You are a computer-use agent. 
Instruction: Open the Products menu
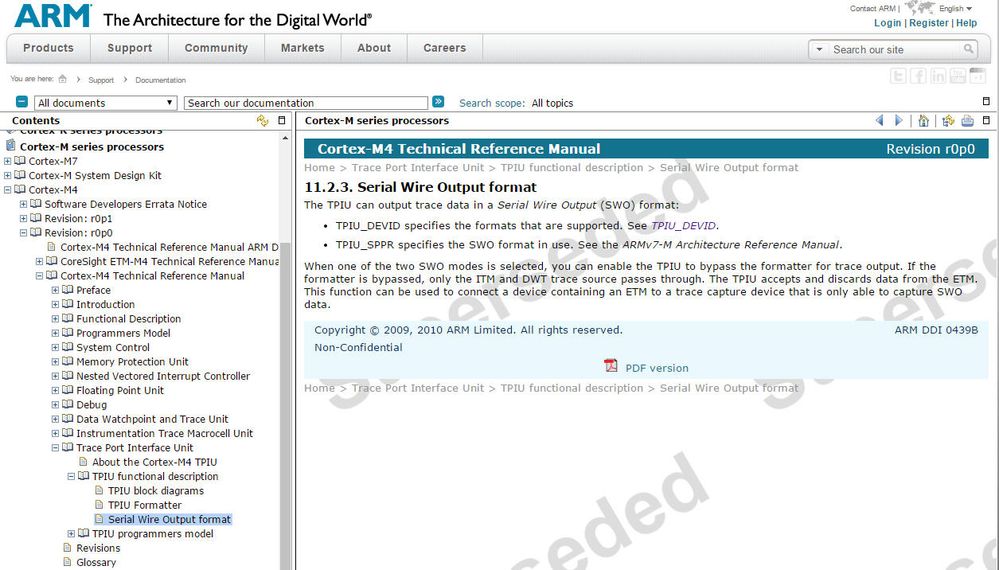tap(48, 48)
